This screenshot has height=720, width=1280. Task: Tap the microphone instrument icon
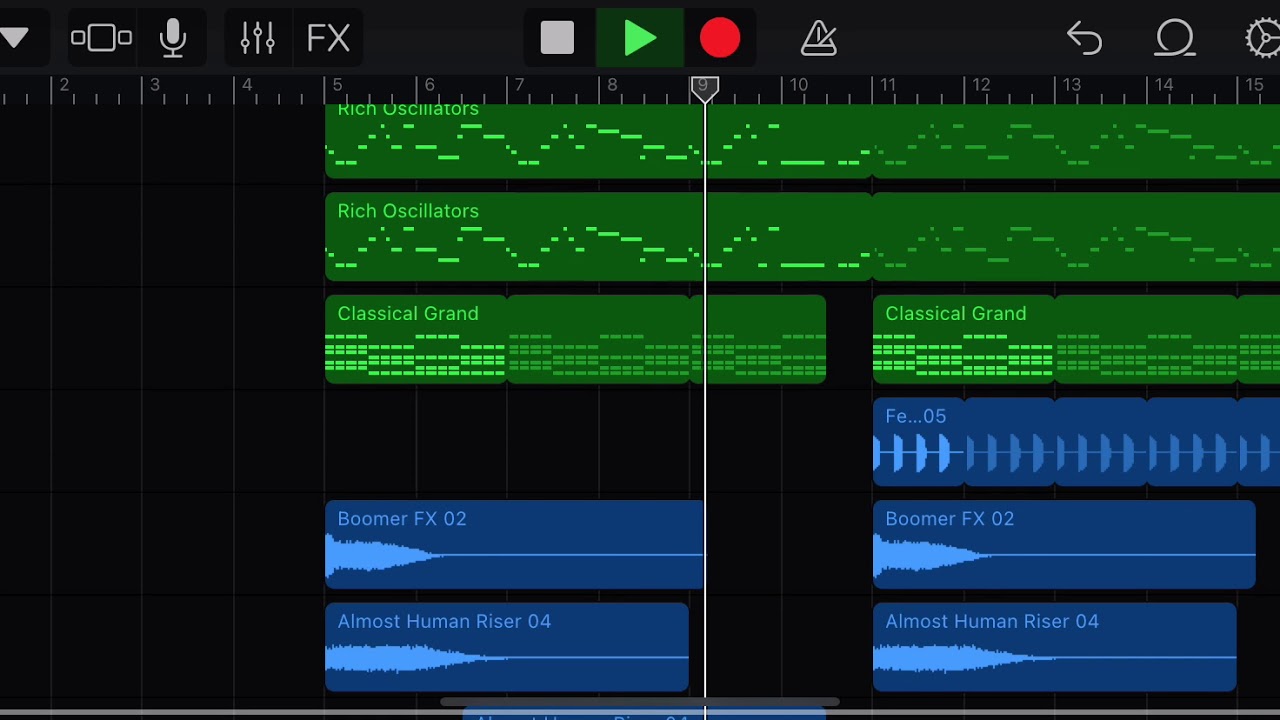pyautogui.click(x=173, y=38)
